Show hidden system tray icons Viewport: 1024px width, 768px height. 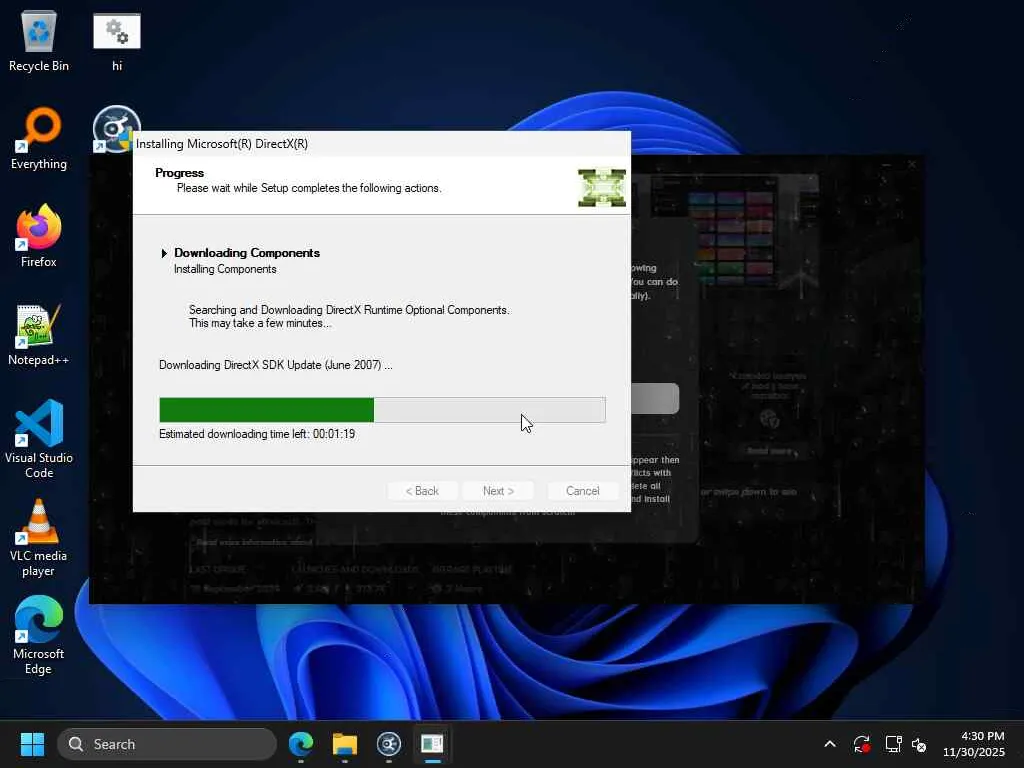click(x=829, y=744)
